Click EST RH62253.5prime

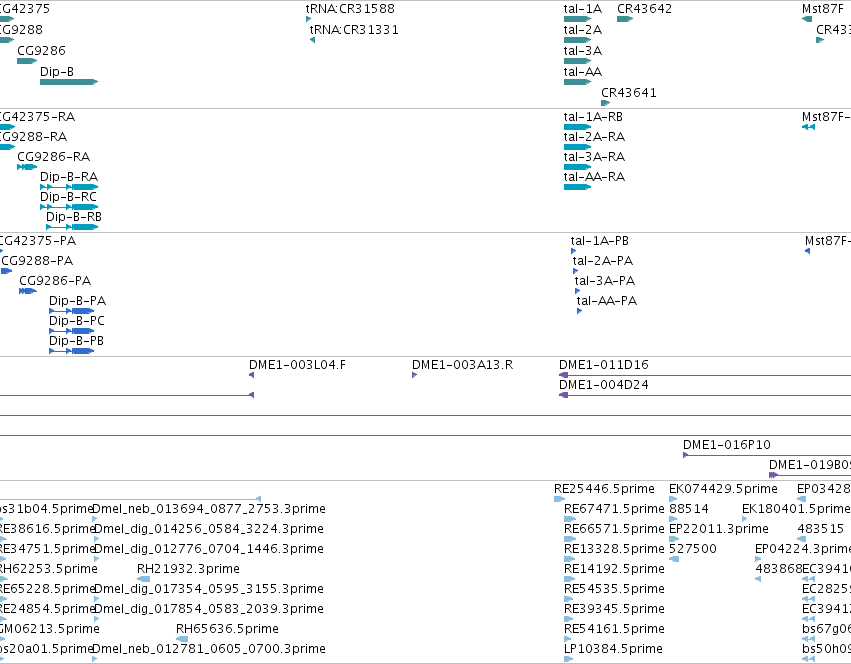(49, 569)
